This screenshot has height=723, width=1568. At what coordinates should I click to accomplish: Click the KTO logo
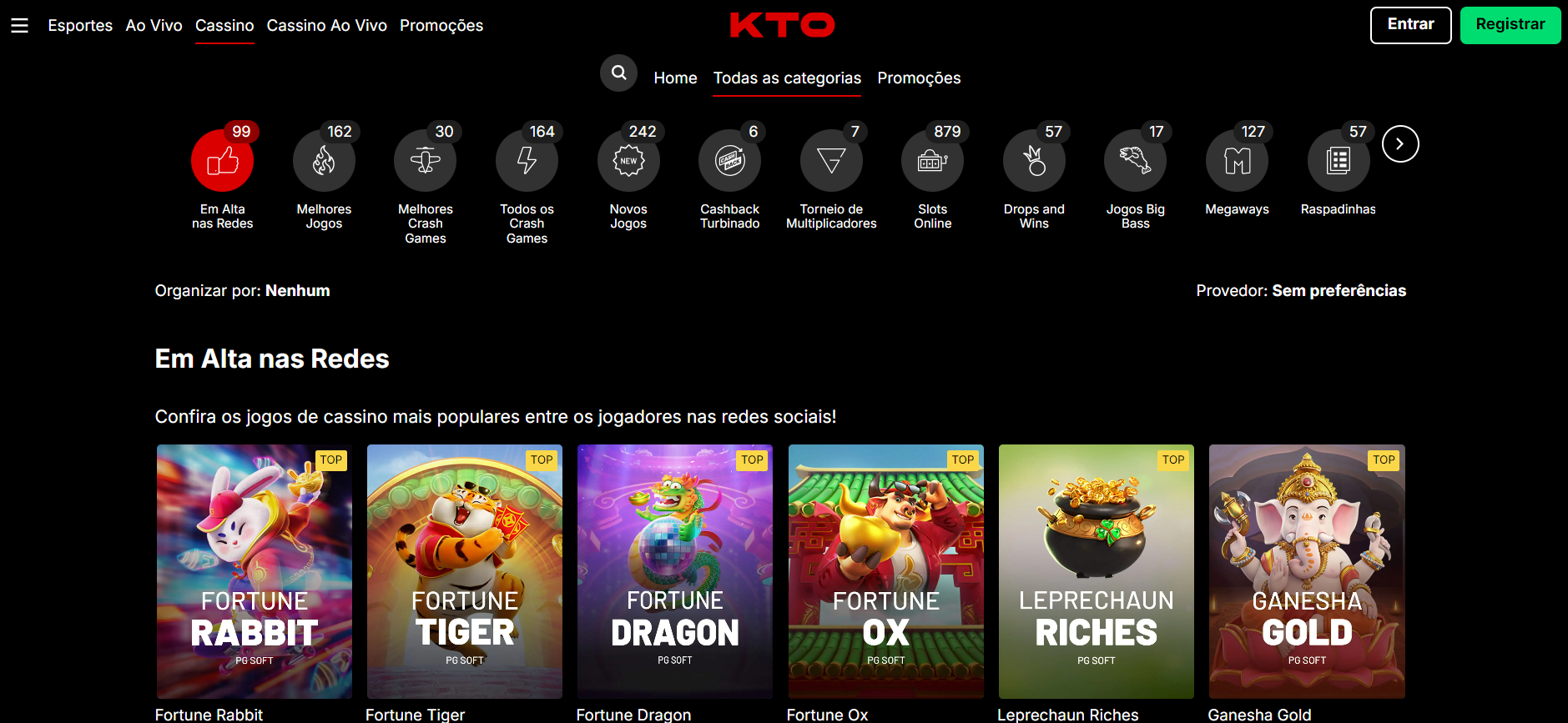pyautogui.click(x=782, y=25)
